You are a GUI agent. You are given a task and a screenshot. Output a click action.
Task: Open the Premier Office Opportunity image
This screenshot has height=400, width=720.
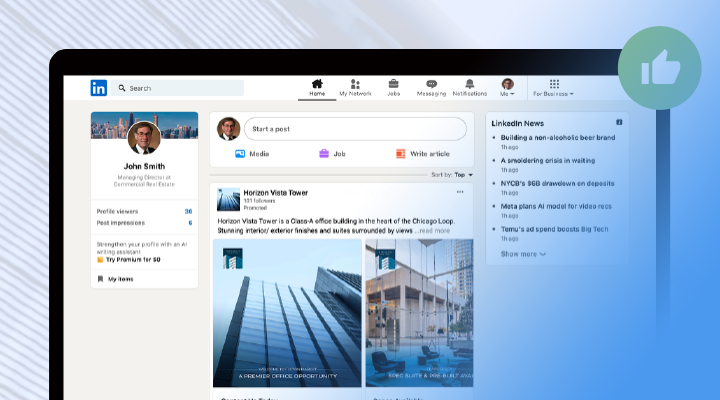[287, 313]
